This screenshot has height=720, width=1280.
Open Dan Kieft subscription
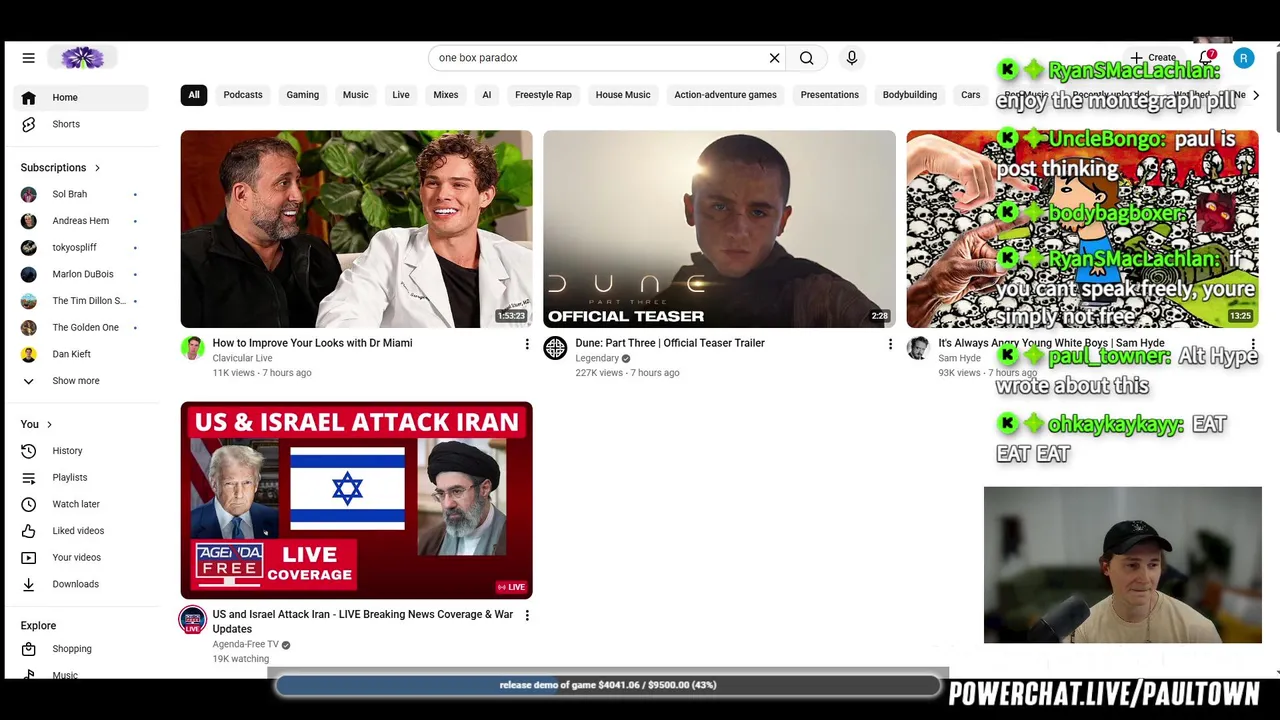click(83, 354)
